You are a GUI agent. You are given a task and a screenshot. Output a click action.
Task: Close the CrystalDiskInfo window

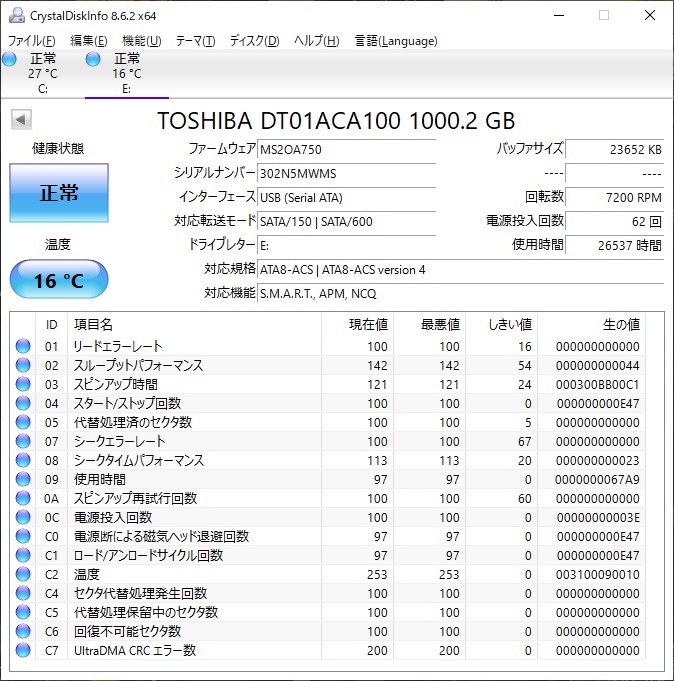[650, 16]
